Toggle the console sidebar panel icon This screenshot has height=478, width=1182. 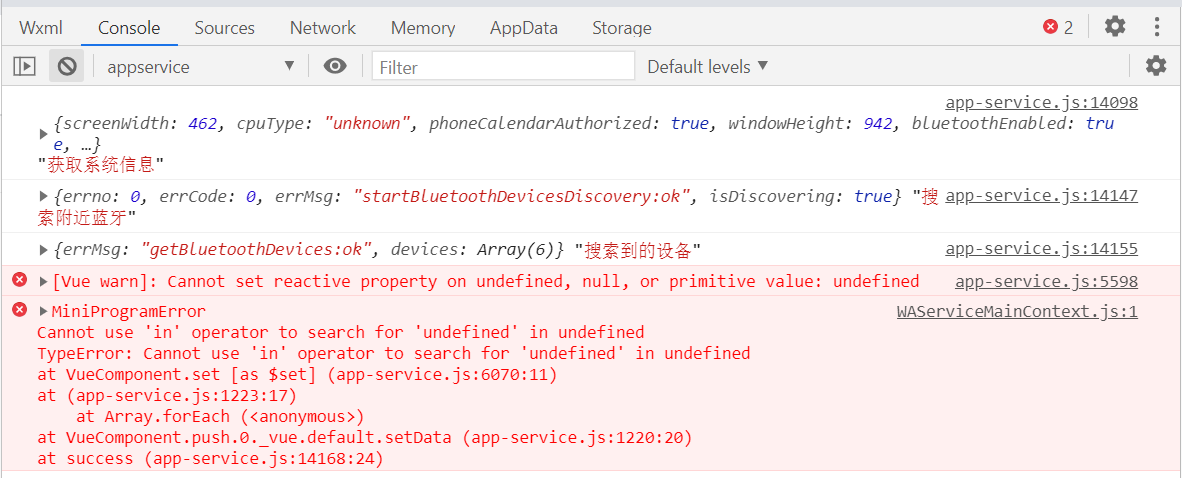tap(25, 66)
